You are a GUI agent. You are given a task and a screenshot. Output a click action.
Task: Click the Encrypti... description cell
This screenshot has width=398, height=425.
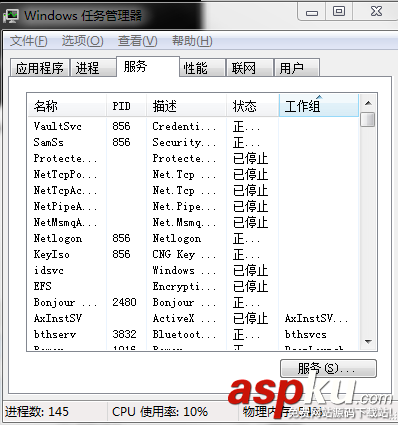point(184,286)
